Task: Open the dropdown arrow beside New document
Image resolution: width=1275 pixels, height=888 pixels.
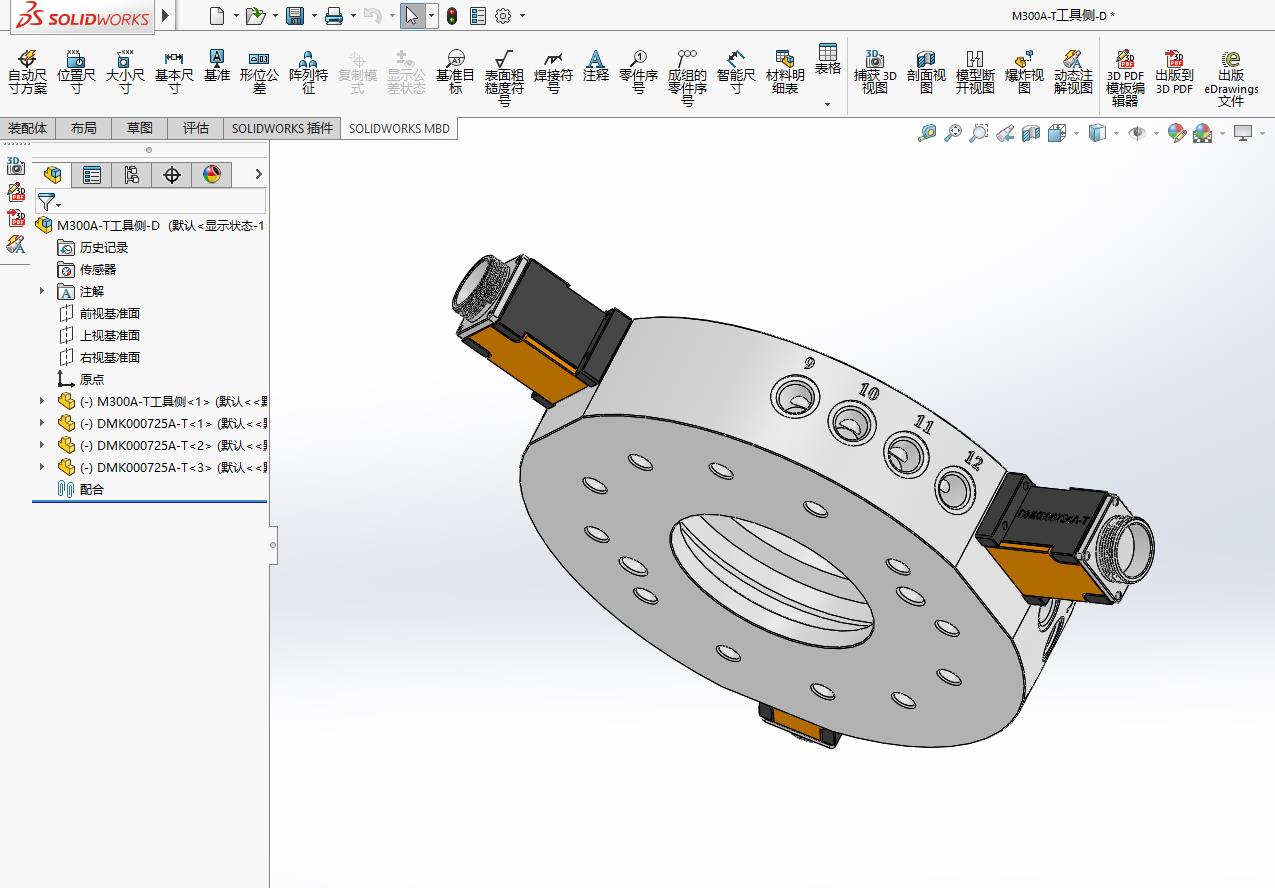Action: click(236, 16)
